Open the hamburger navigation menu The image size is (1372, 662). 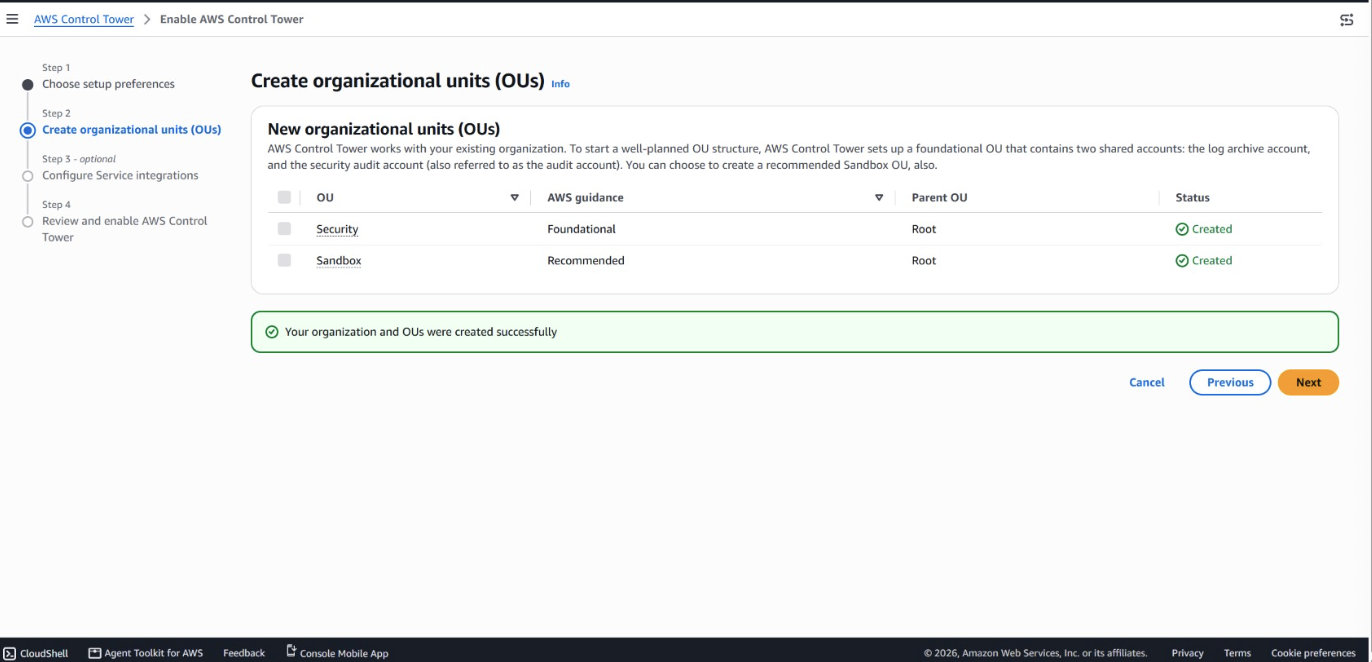(12, 19)
